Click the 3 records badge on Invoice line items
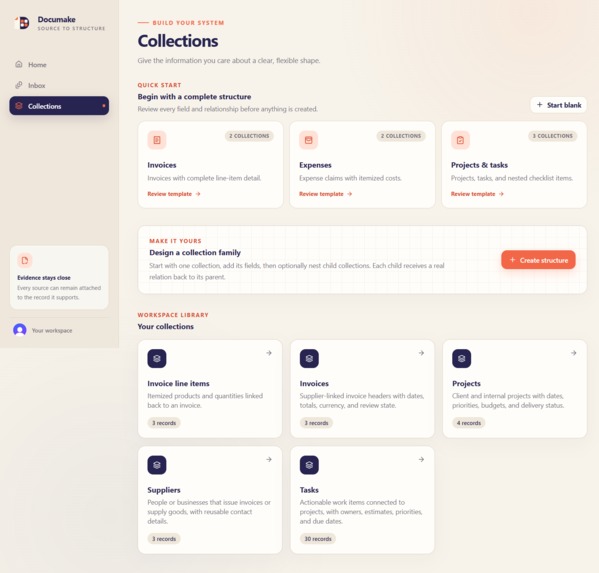This screenshot has width=599, height=573. pos(164,423)
